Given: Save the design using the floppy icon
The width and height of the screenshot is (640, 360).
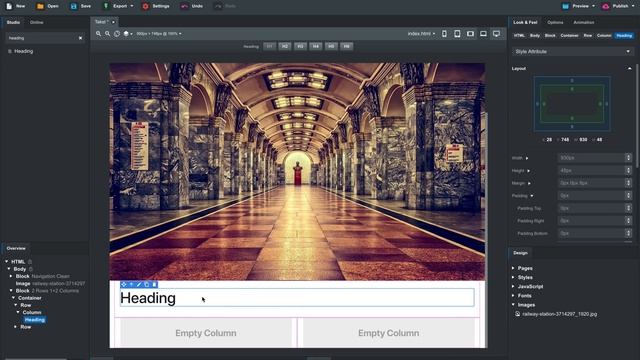Looking at the screenshot, I should pyautogui.click(x=73, y=6).
